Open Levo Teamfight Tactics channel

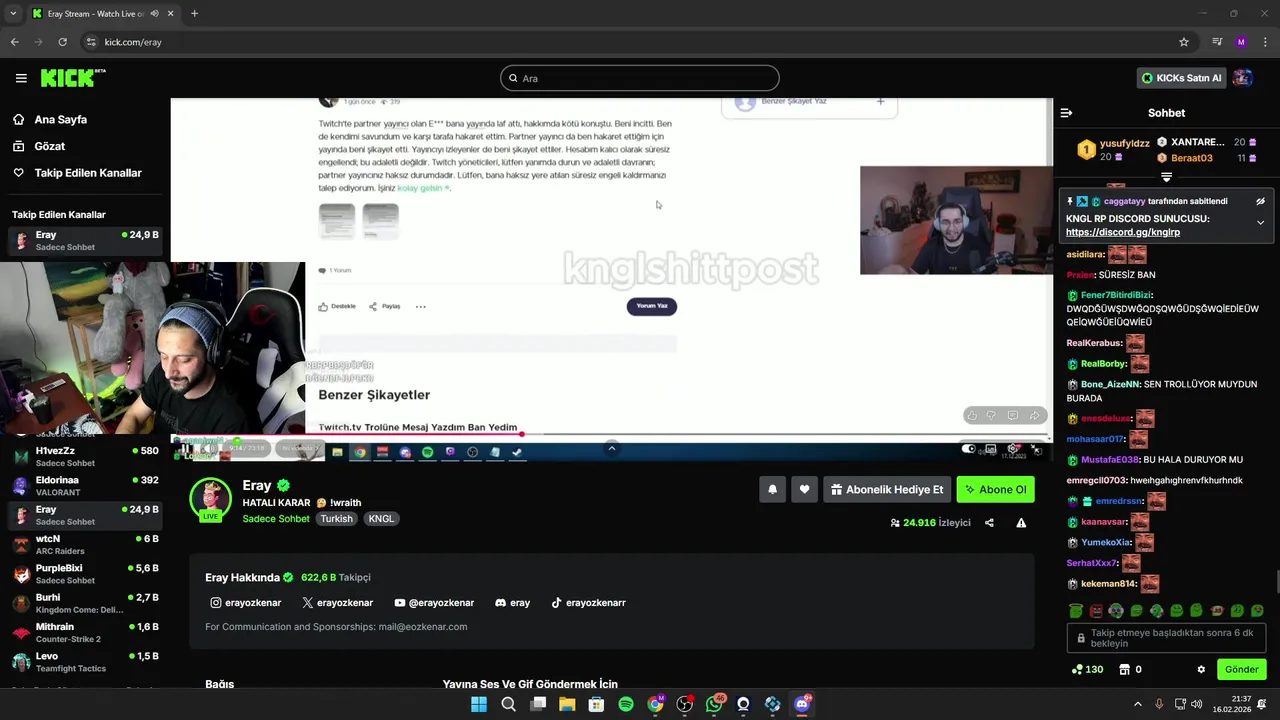coord(85,662)
